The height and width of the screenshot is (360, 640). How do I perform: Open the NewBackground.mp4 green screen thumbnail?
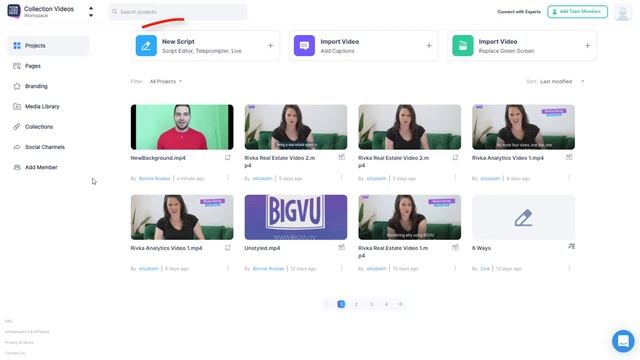tap(182, 127)
